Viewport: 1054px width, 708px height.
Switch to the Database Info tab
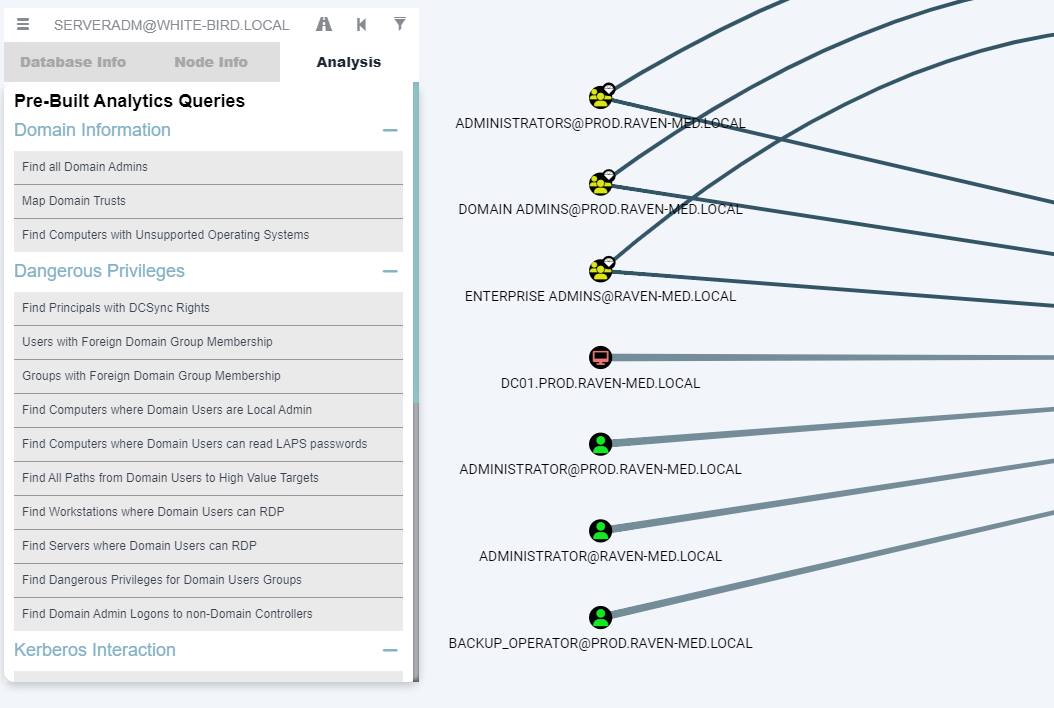pos(73,62)
